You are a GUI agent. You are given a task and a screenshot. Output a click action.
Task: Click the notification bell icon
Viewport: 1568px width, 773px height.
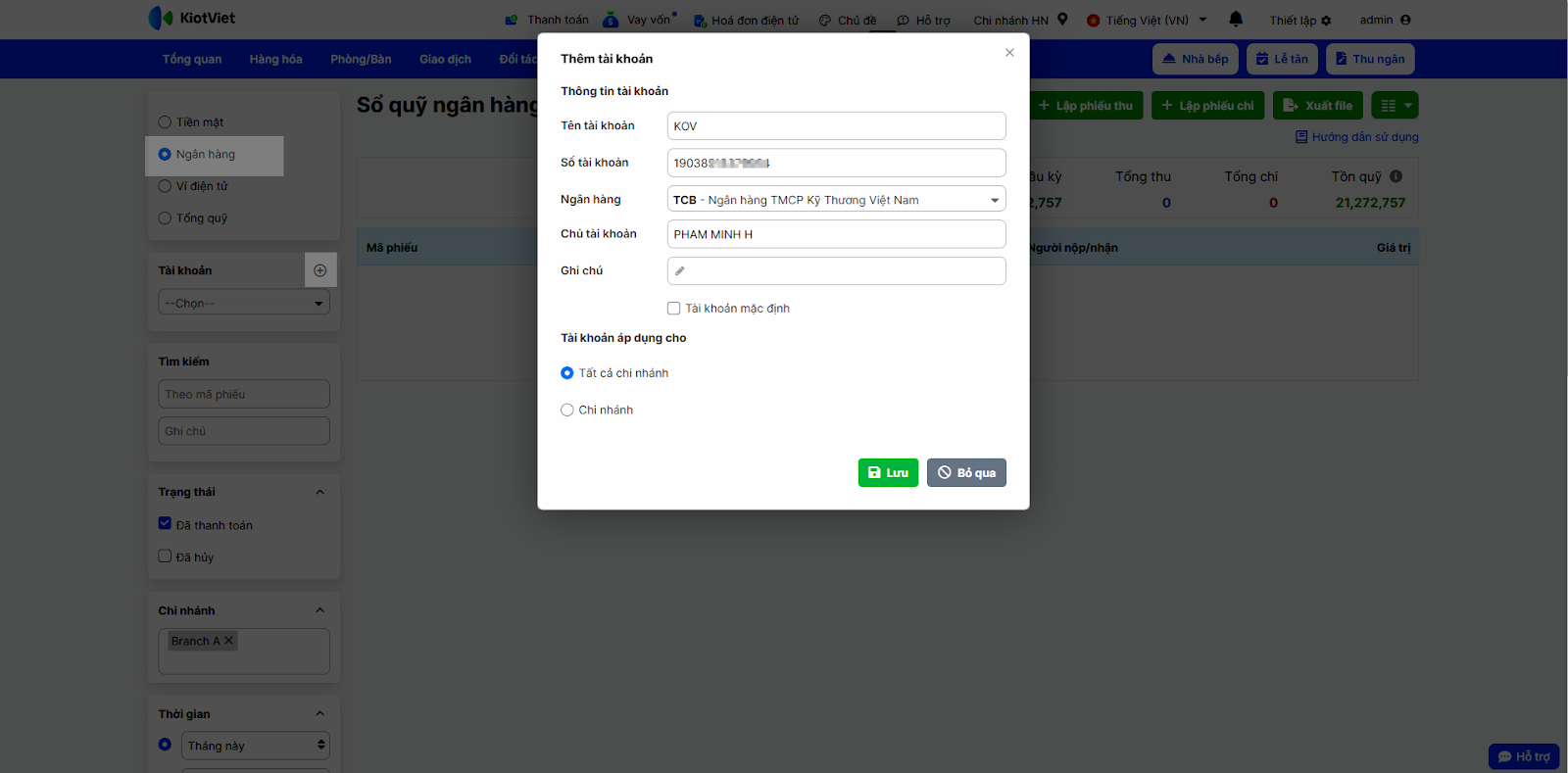[x=1236, y=19]
